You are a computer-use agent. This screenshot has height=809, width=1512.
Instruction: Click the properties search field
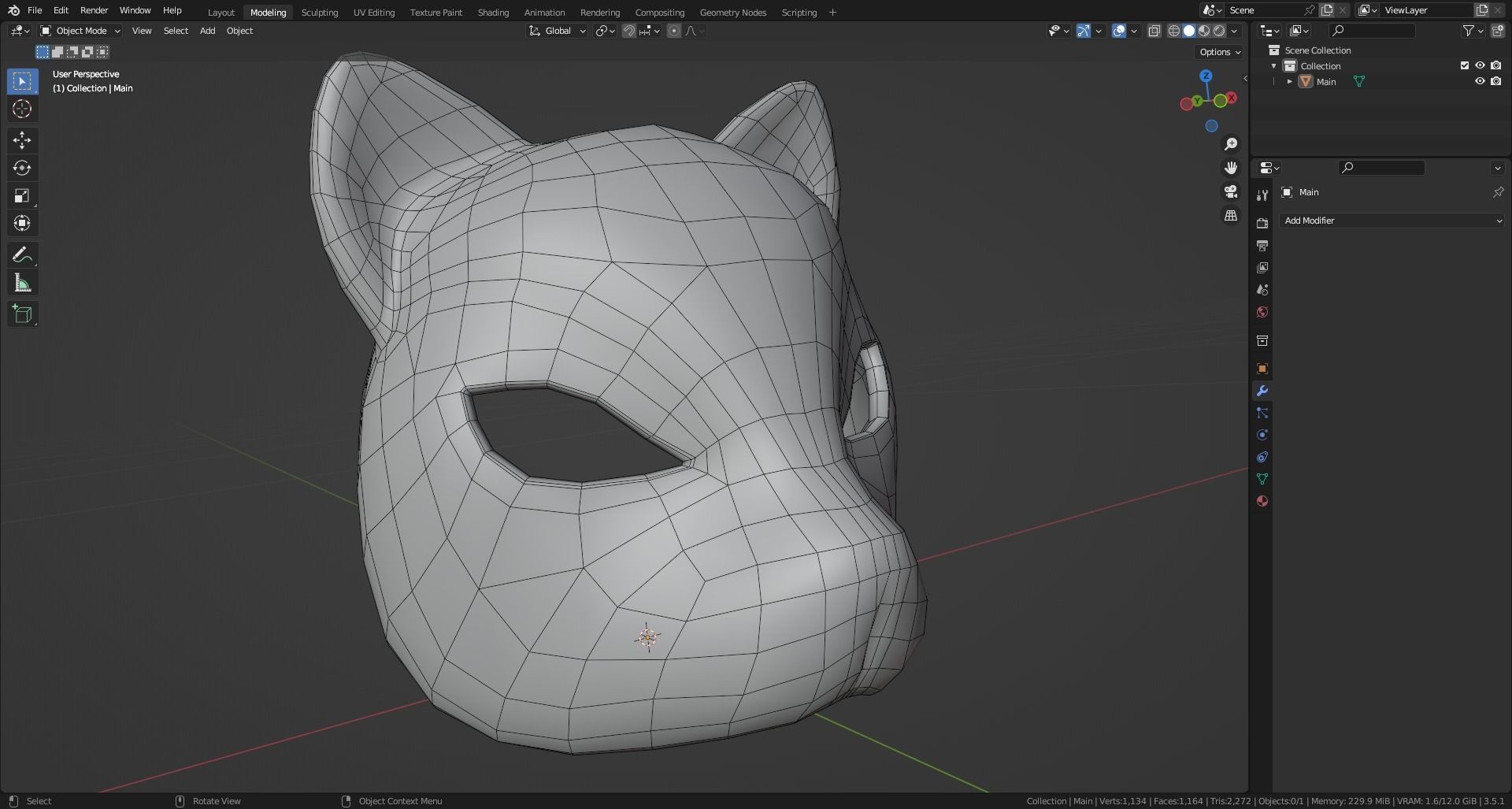click(x=1381, y=167)
